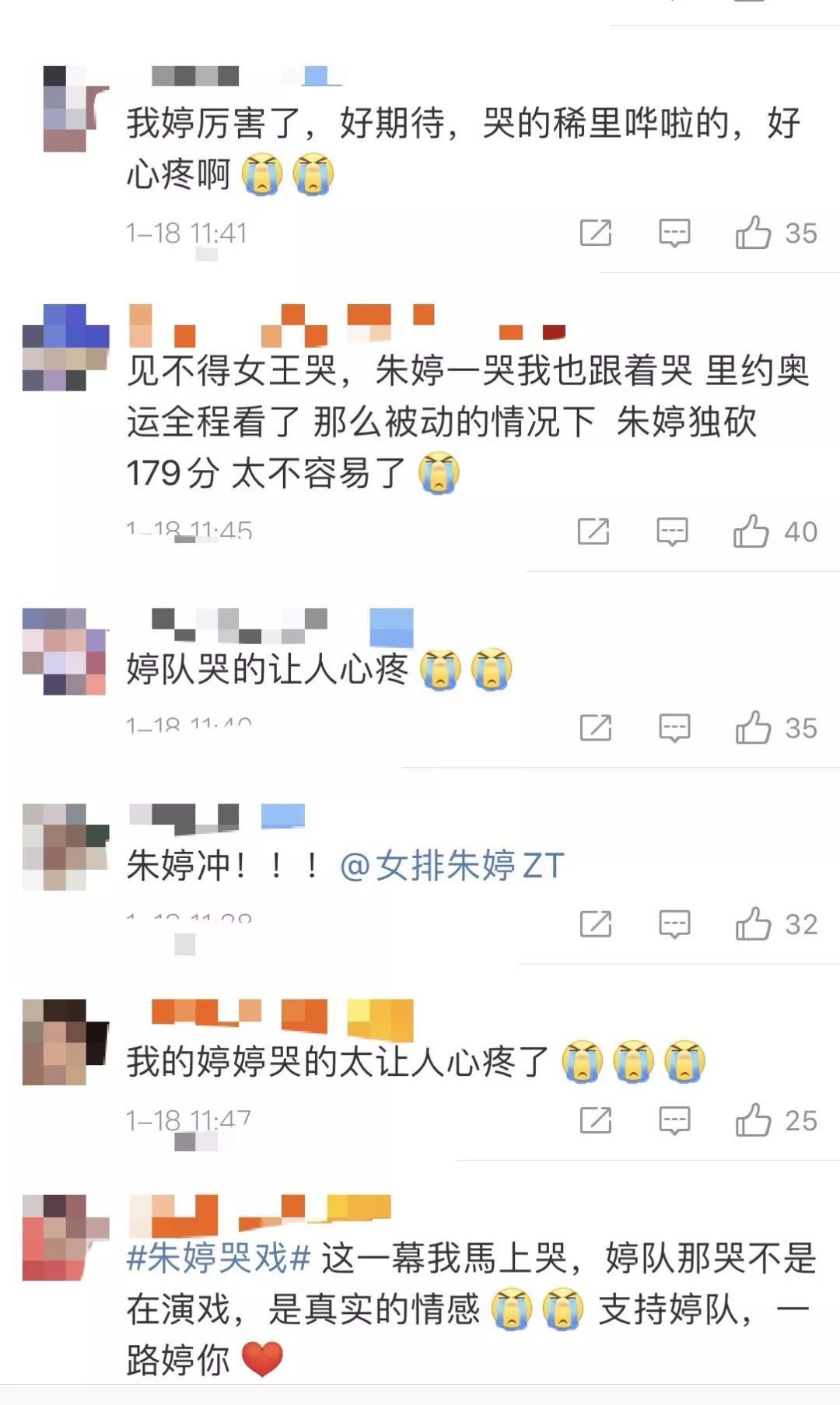Share the 朱婷冲 comment
The image size is (840, 1405).
coord(596,923)
